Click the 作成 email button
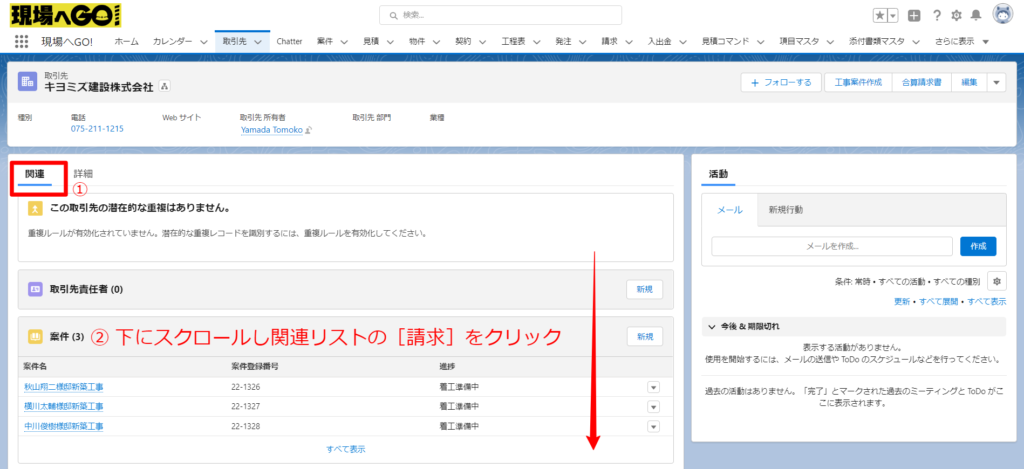 [978, 246]
